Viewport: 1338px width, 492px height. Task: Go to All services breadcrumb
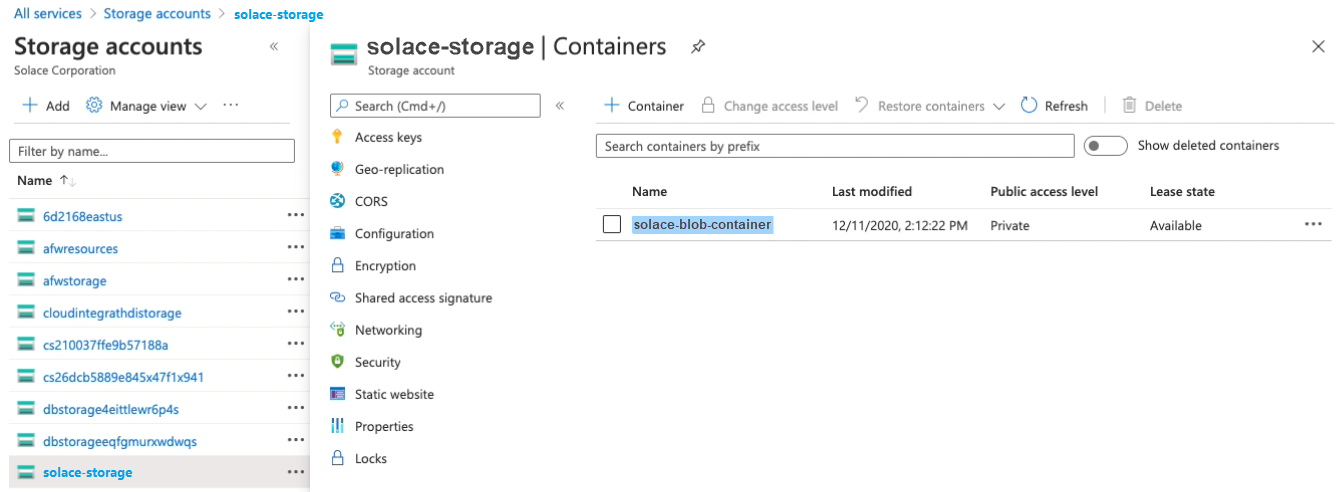click(49, 14)
